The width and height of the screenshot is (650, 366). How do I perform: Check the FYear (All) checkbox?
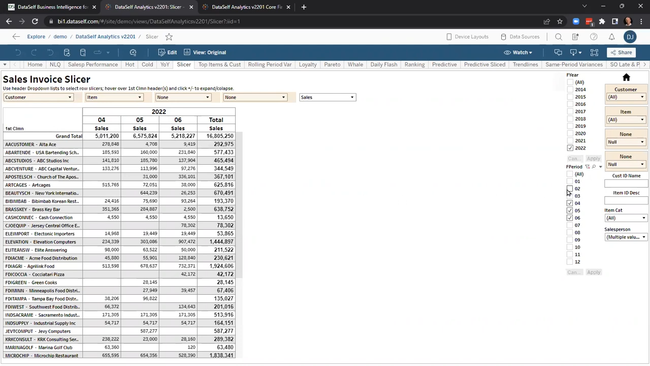coord(570,82)
